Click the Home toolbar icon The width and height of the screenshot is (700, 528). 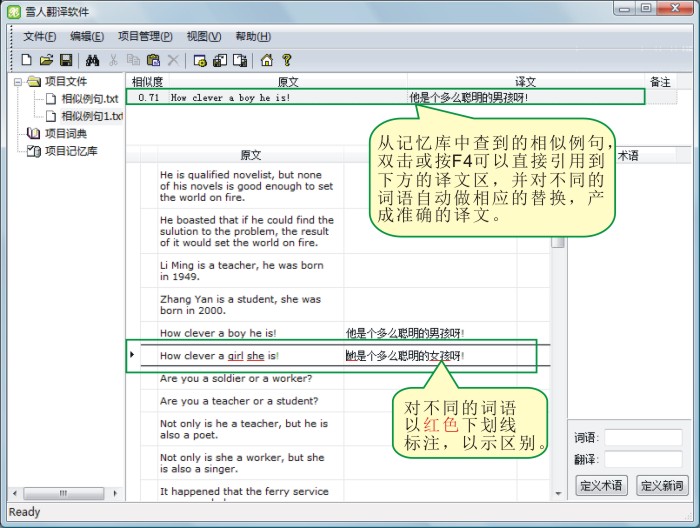(x=266, y=61)
